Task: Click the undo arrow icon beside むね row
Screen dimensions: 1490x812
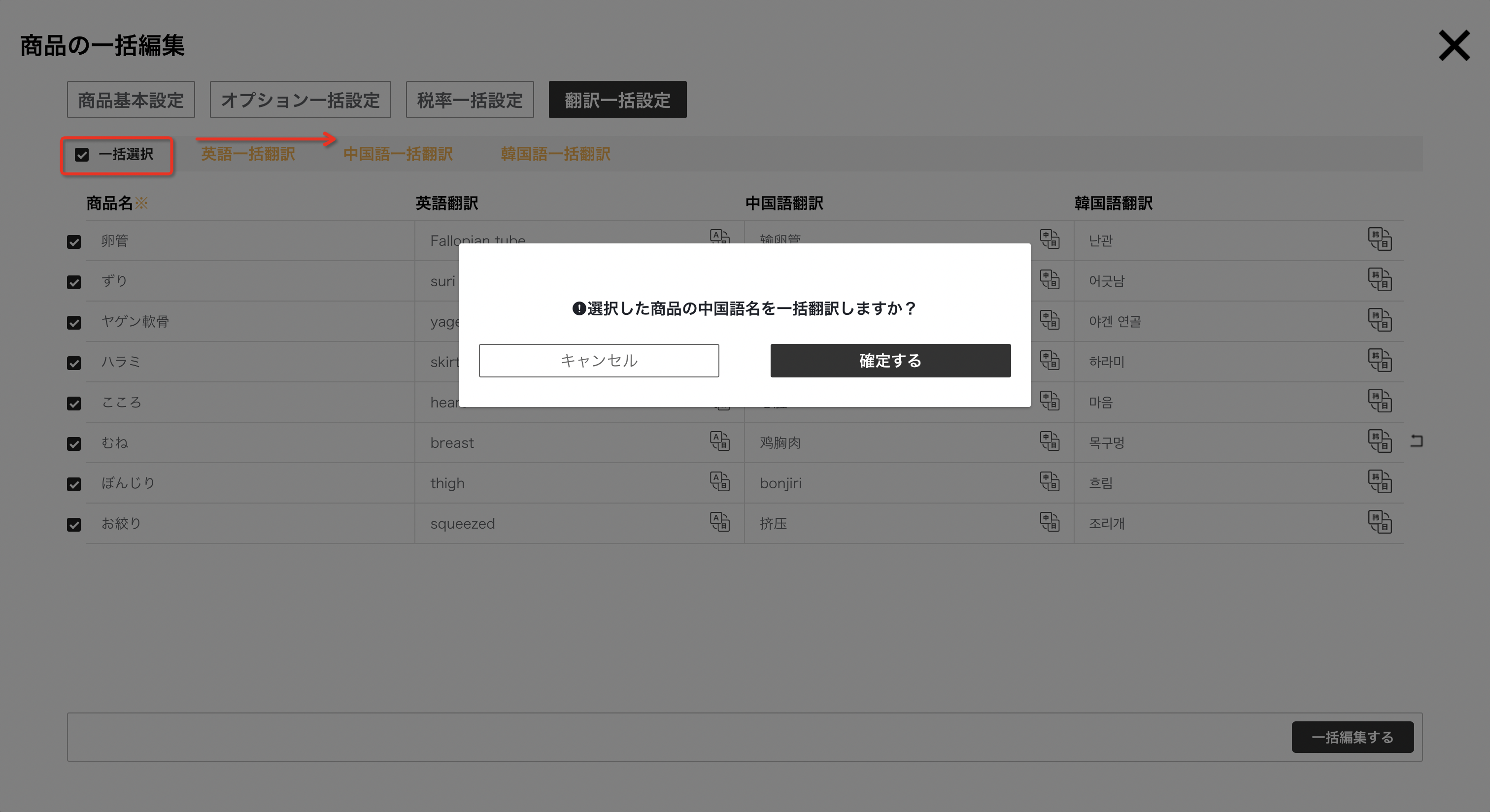Action: [x=1417, y=441]
